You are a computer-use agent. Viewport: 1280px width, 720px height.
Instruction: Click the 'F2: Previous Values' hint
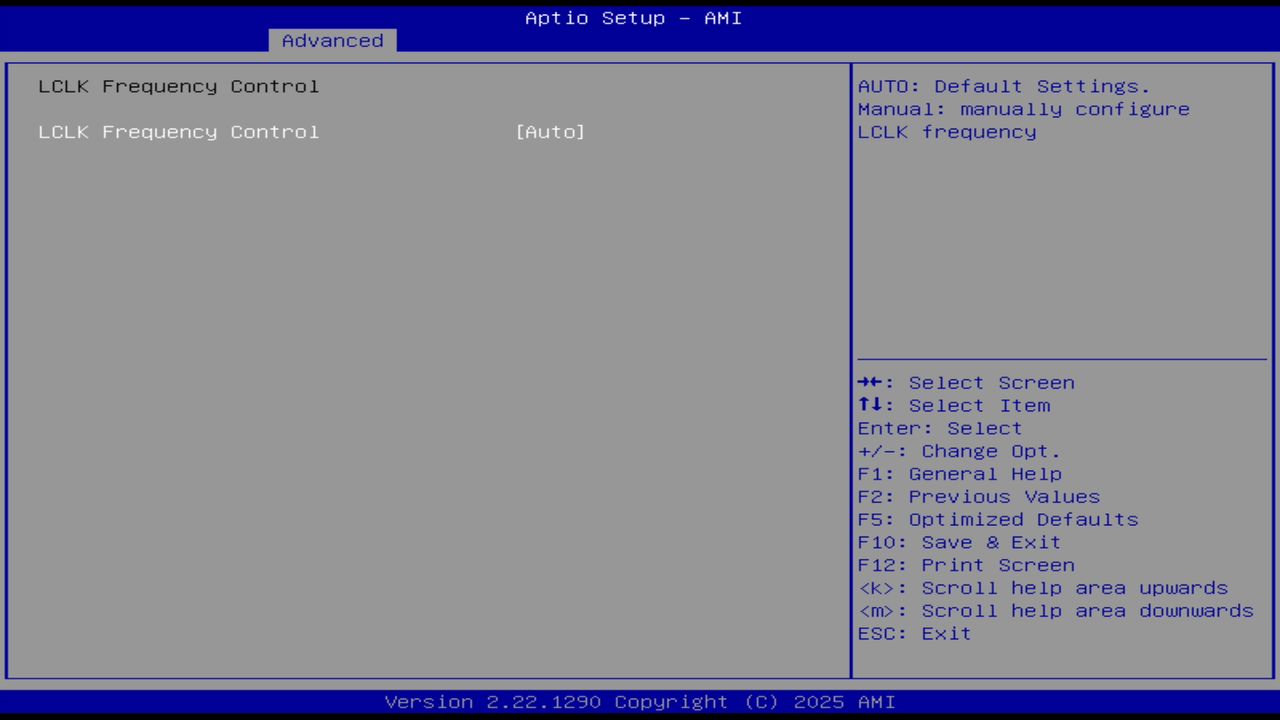(x=979, y=497)
